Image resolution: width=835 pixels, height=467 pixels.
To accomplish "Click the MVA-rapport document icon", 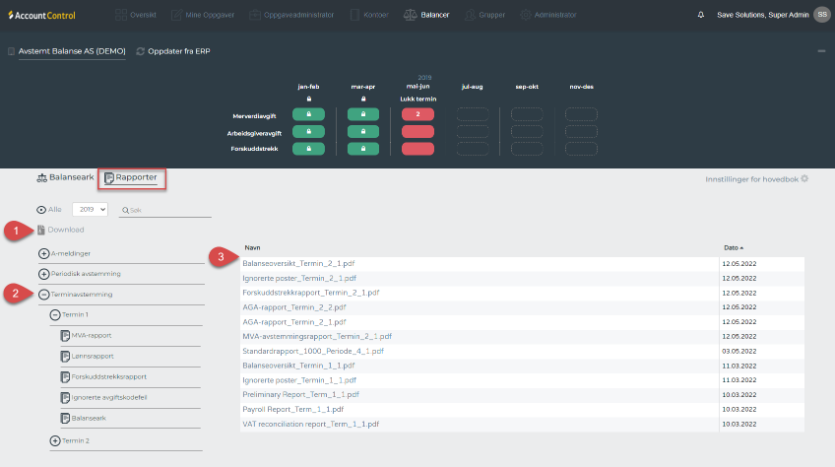I will pos(66,335).
